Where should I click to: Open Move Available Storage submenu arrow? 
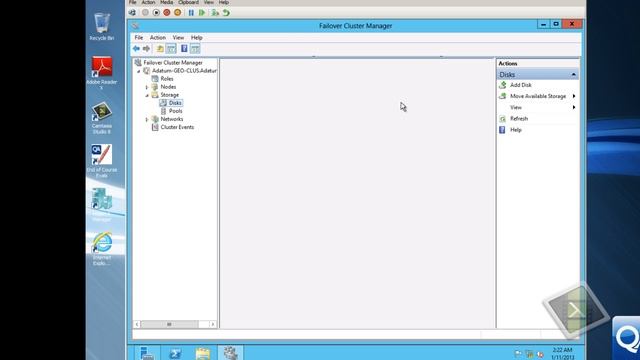click(x=574, y=96)
